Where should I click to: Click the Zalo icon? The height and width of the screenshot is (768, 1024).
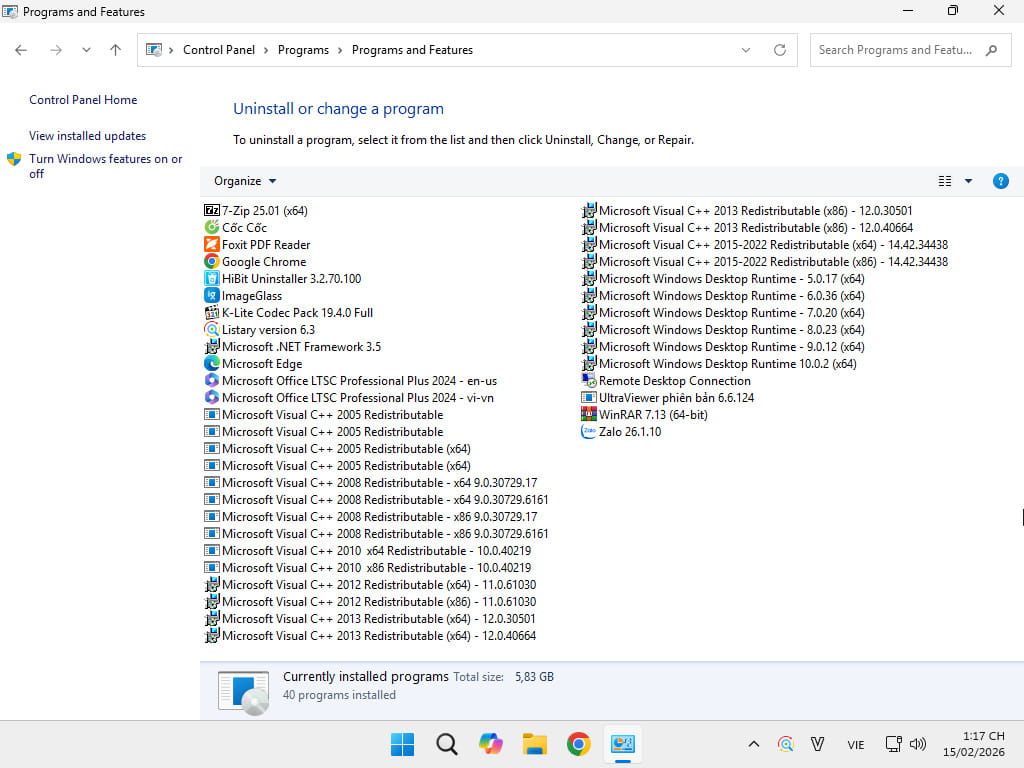click(x=588, y=431)
